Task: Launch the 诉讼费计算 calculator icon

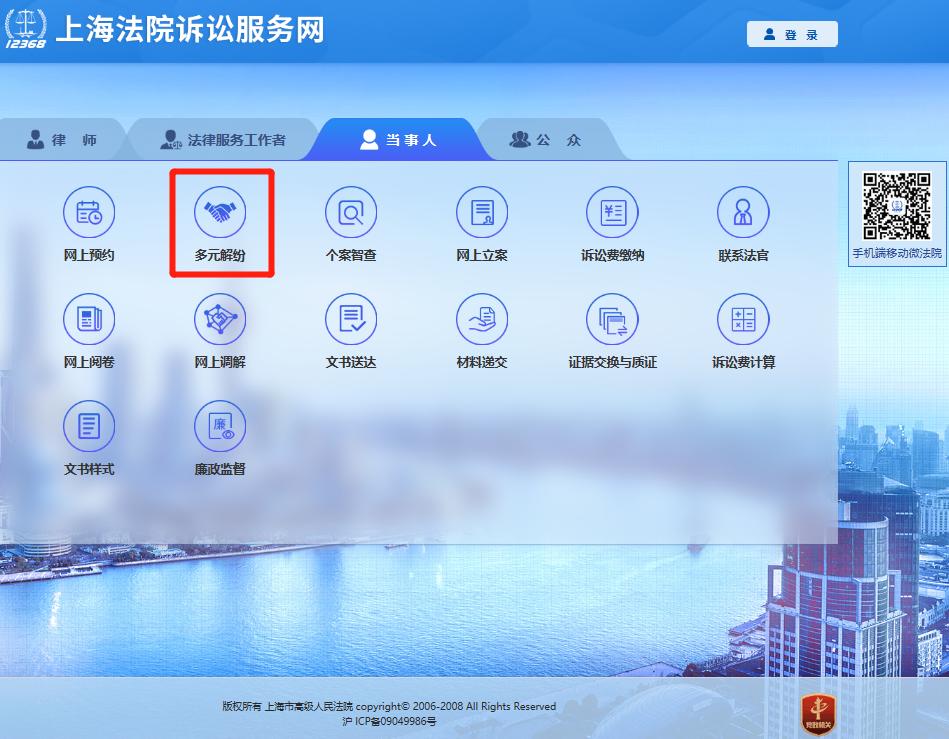Action: pyautogui.click(x=743, y=320)
